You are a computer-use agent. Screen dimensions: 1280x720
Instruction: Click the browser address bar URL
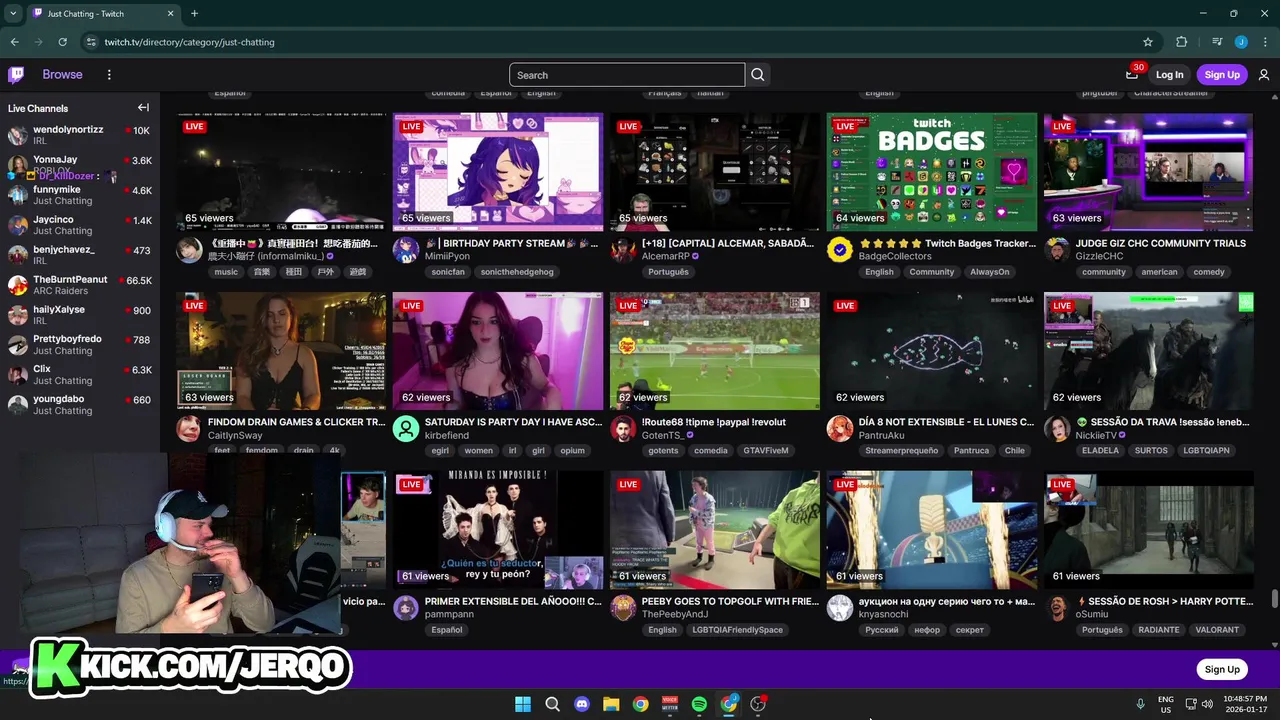189,42
